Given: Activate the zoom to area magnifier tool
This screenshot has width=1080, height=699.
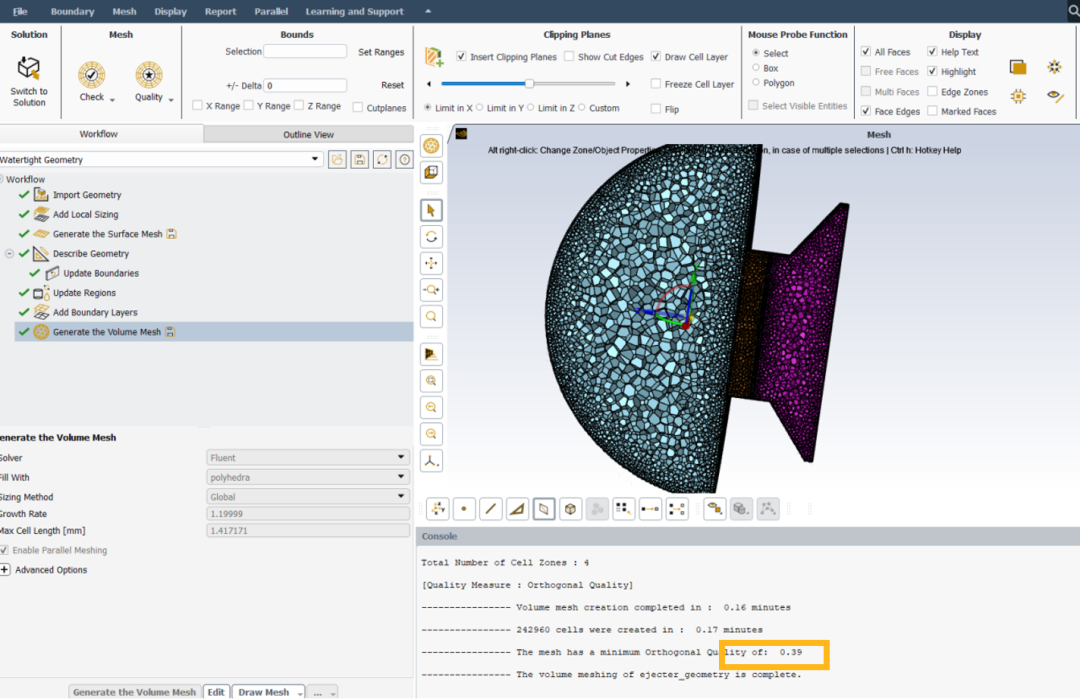Looking at the screenshot, I should click(431, 317).
